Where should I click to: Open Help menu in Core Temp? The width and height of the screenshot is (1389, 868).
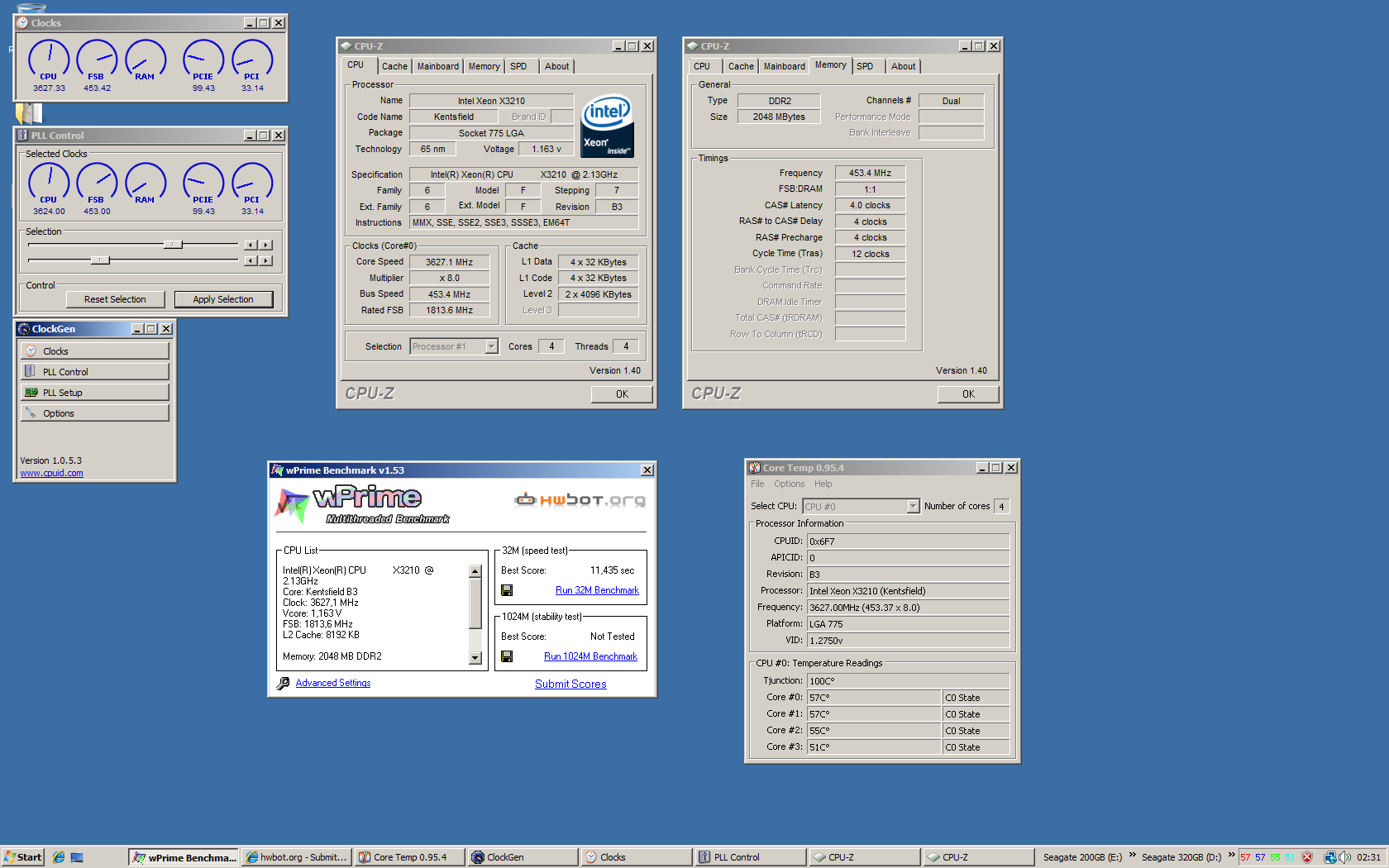coord(823,484)
